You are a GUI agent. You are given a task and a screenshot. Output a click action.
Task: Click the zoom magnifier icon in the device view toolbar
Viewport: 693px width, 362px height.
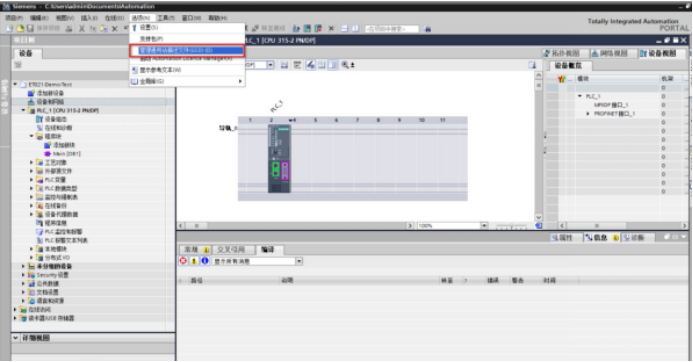click(x=345, y=65)
